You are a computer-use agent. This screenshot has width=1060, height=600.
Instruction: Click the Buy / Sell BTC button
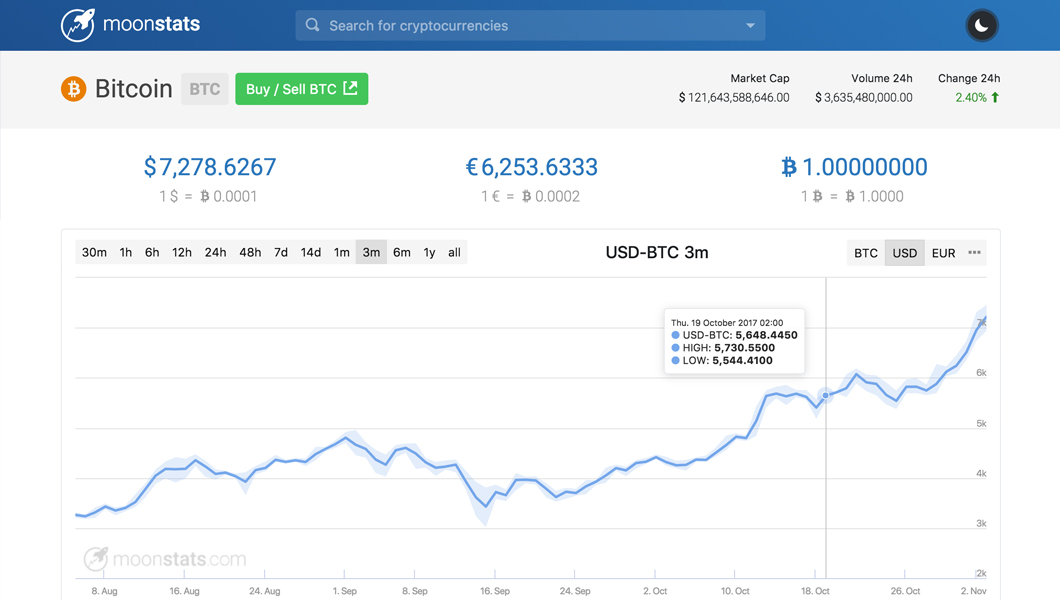pyautogui.click(x=302, y=89)
